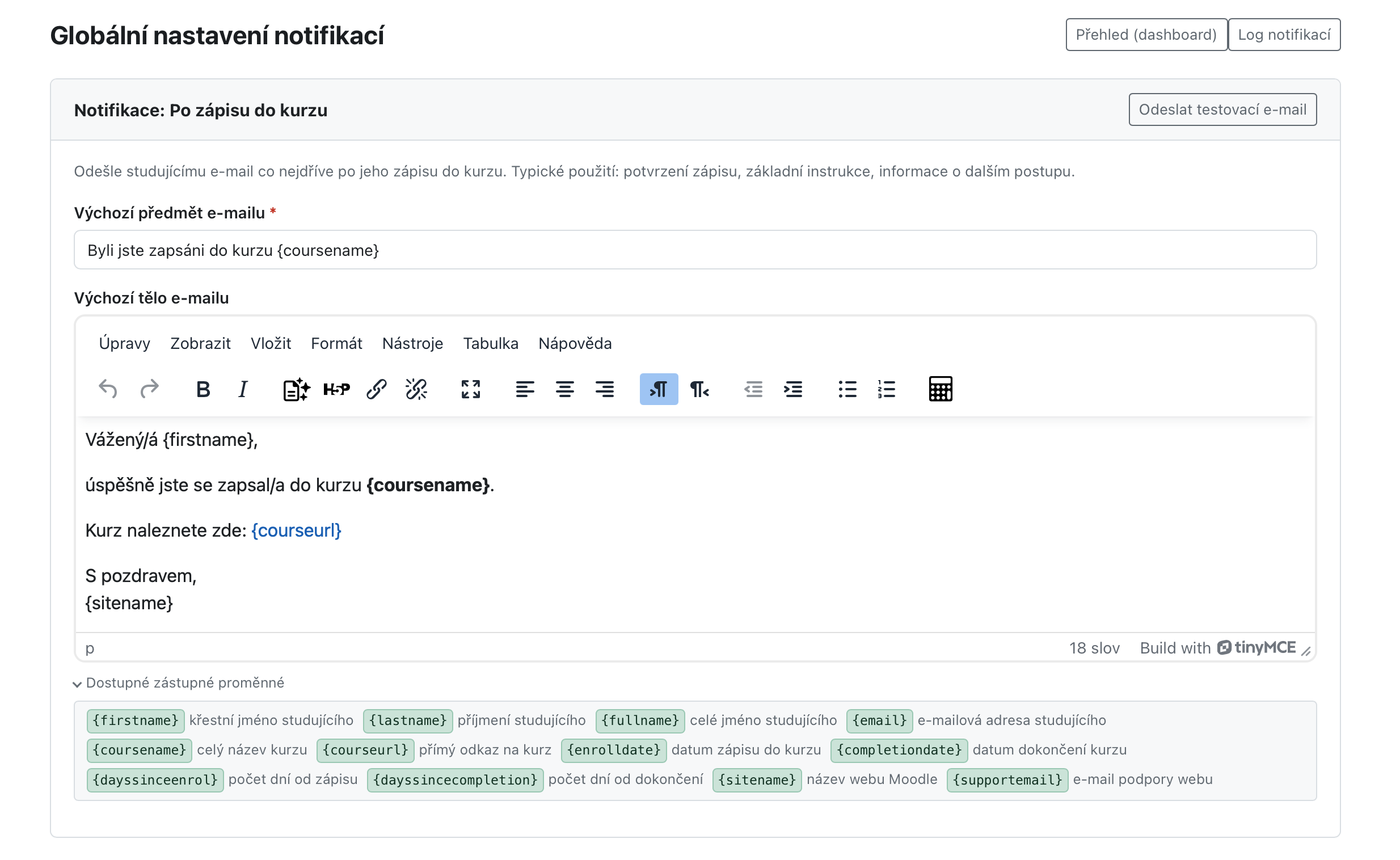Switch to right-to-left text direction
This screenshot has height=860, width=1400.
(x=699, y=390)
